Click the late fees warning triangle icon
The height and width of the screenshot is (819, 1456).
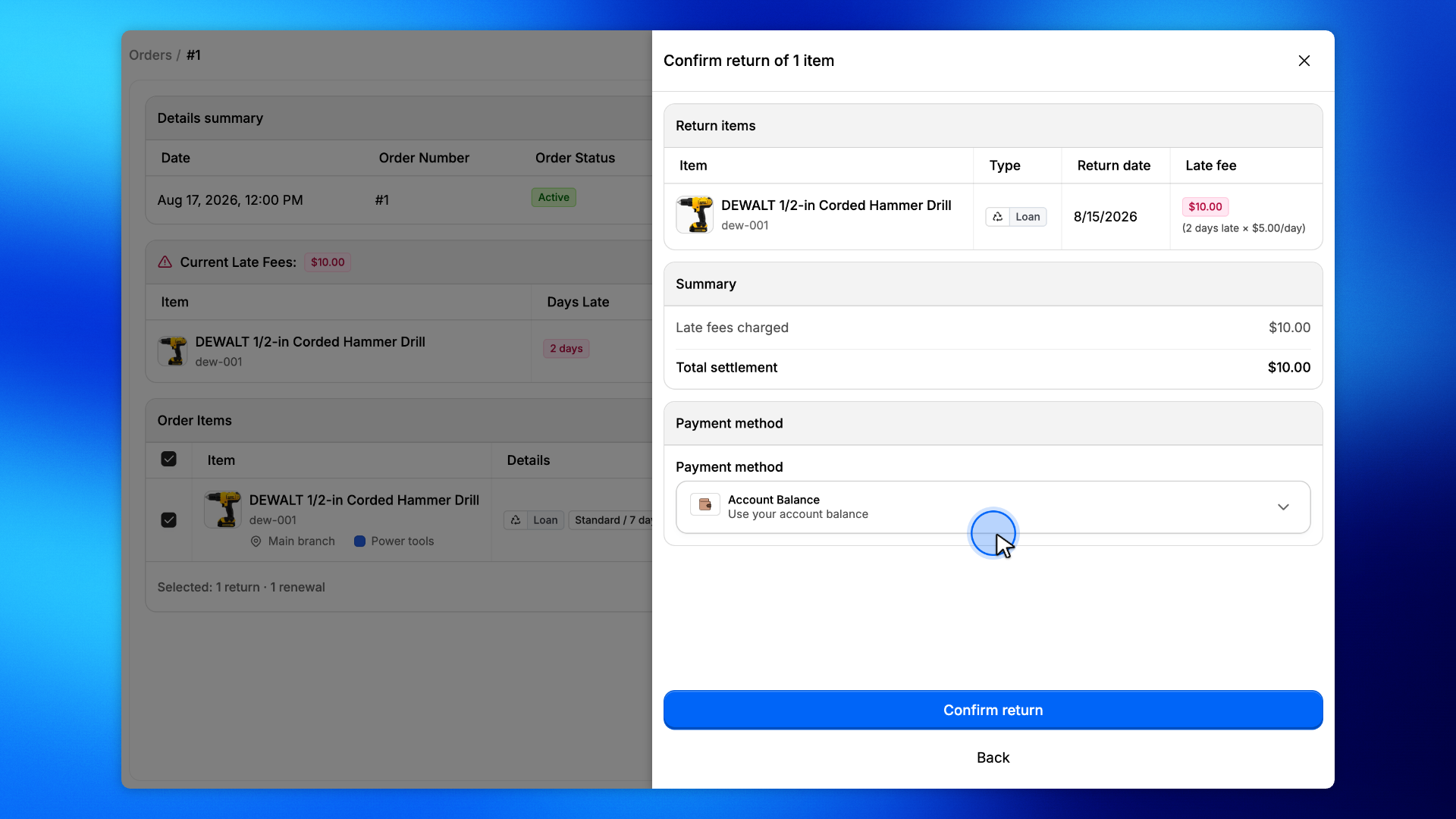pos(165,262)
